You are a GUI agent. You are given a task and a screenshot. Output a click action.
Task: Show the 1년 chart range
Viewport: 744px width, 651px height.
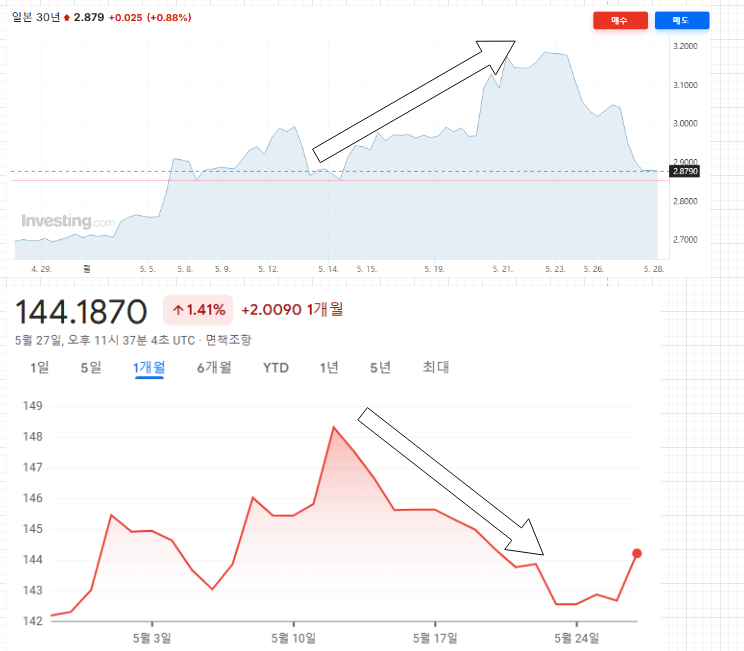point(329,368)
